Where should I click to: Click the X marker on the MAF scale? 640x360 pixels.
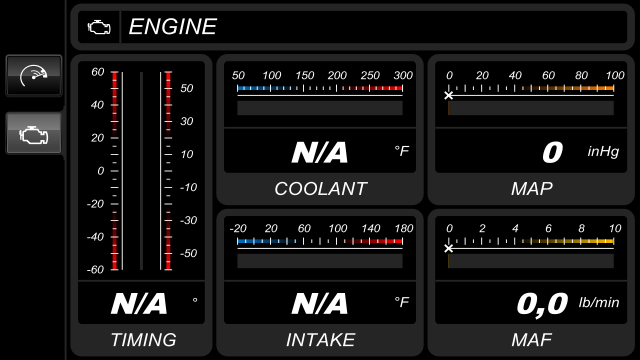pyautogui.click(x=449, y=249)
